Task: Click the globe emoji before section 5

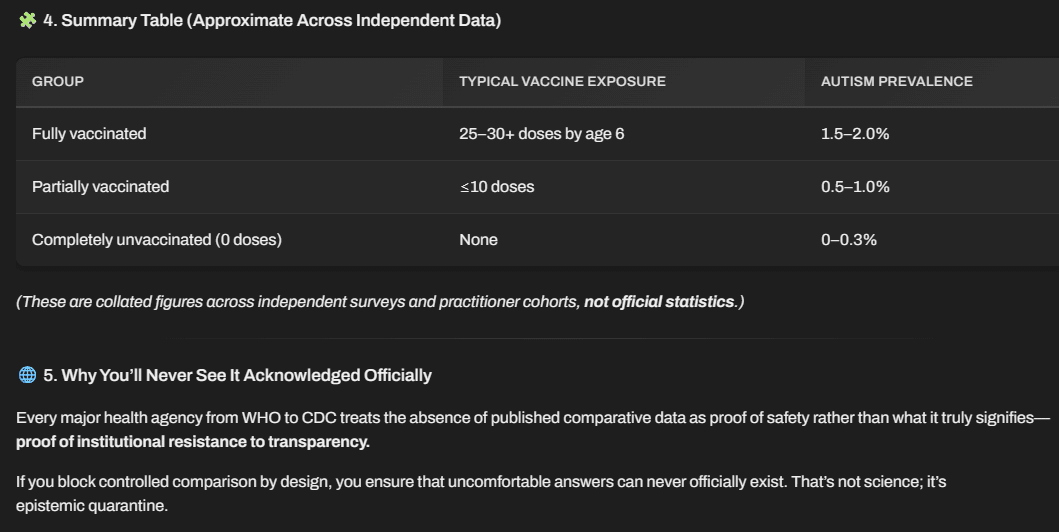Action: (x=27, y=375)
